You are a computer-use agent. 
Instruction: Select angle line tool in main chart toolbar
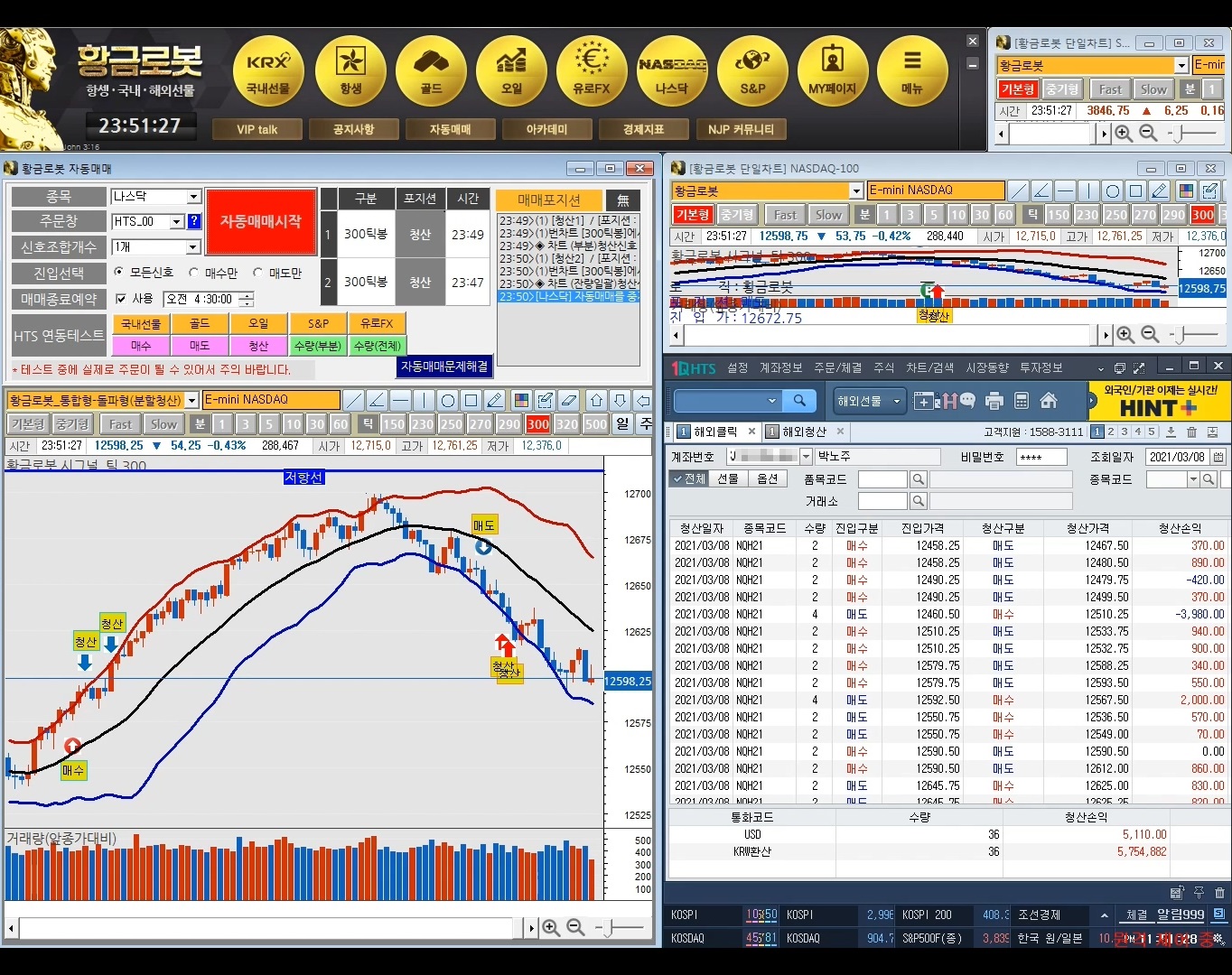point(377,400)
